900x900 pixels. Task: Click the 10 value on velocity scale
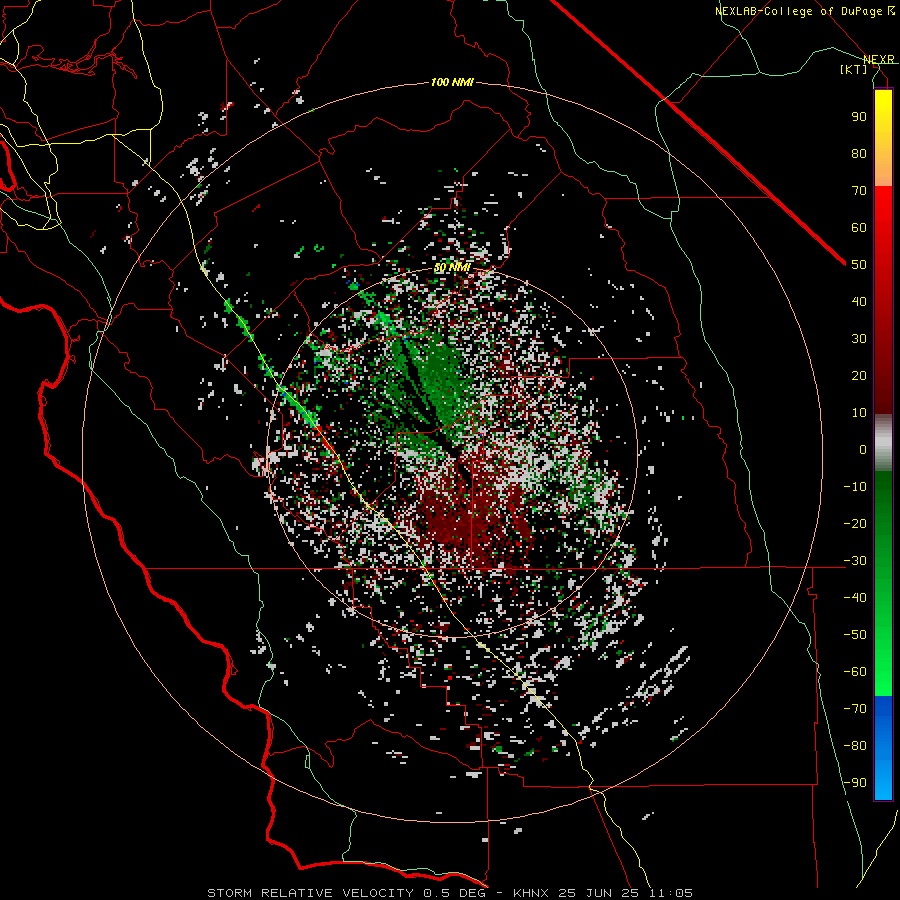[x=859, y=413]
